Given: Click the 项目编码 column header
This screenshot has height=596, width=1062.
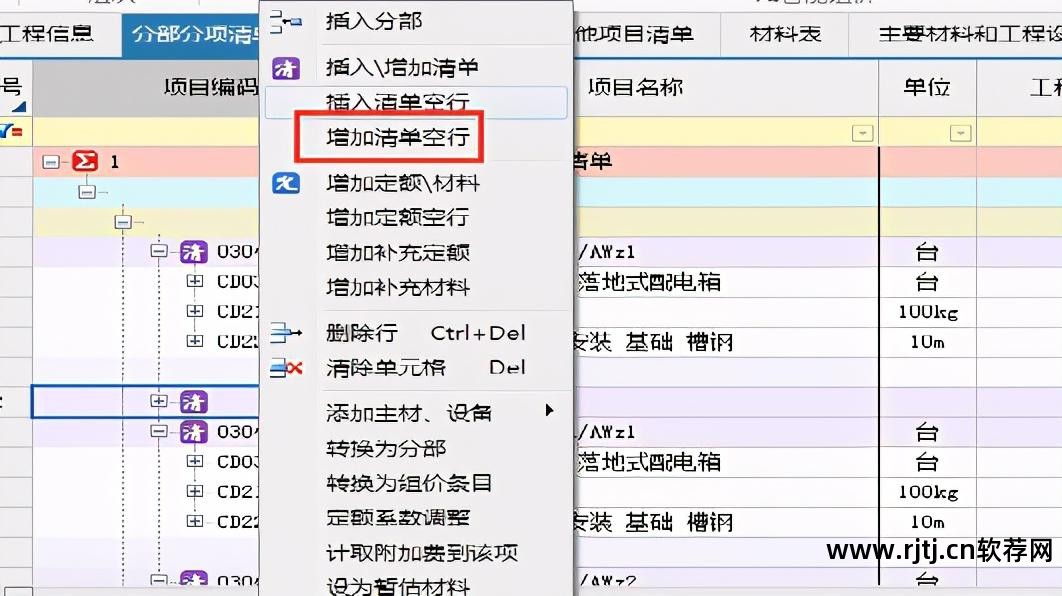Looking at the screenshot, I should point(146,87).
